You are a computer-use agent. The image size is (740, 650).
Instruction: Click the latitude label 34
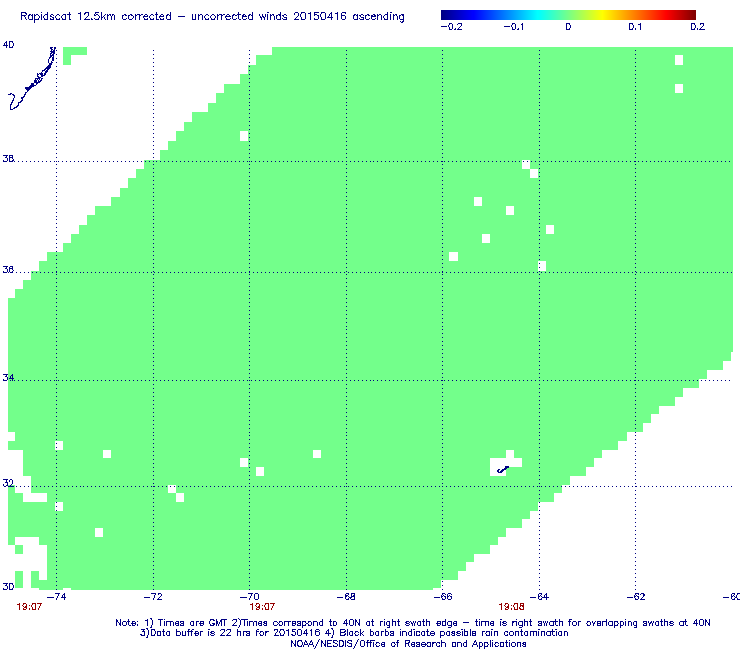click(8, 378)
